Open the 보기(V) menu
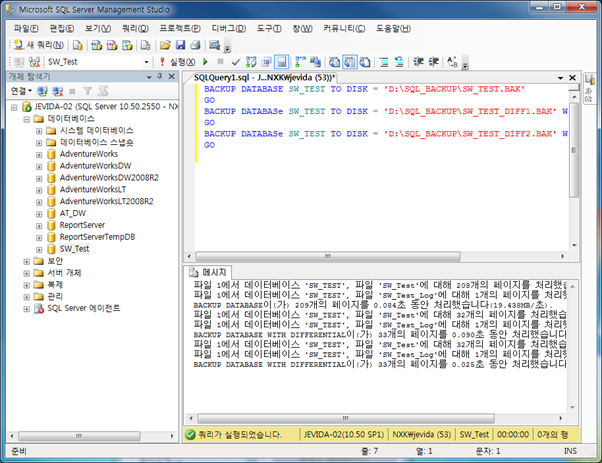 click(98, 28)
